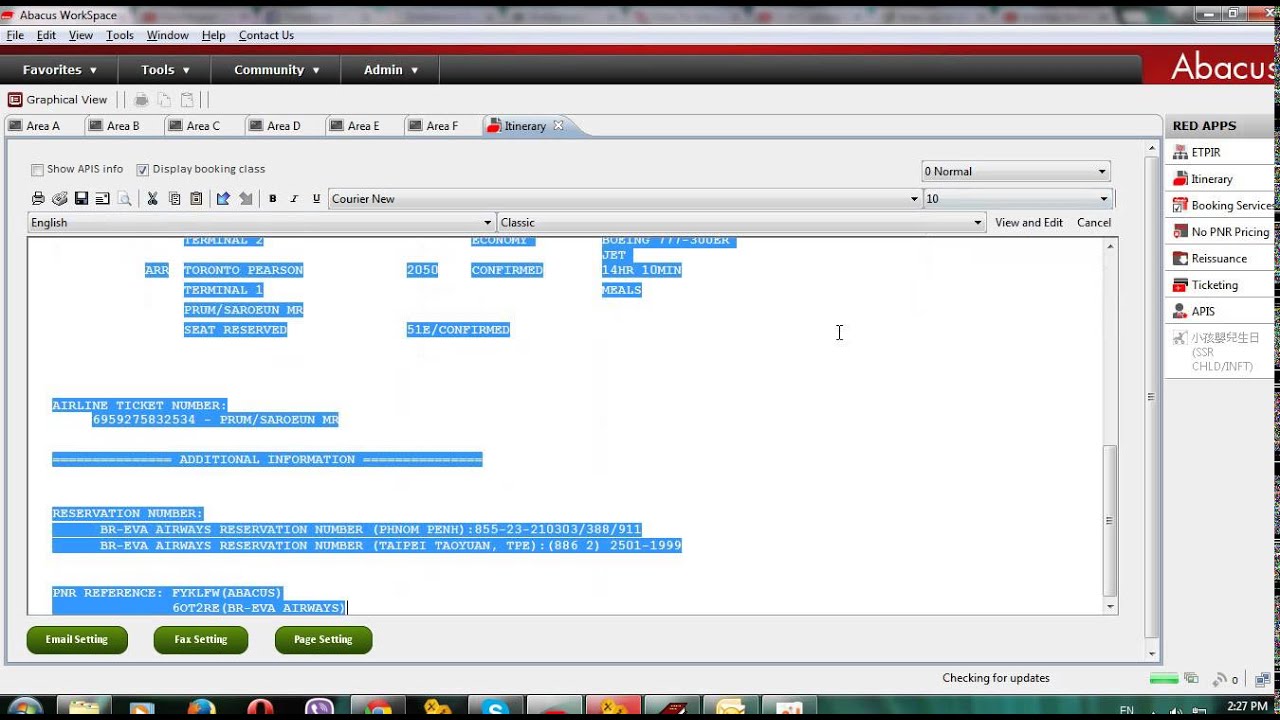The height and width of the screenshot is (720, 1280).
Task: Expand the Community menu
Action: [x=277, y=70]
